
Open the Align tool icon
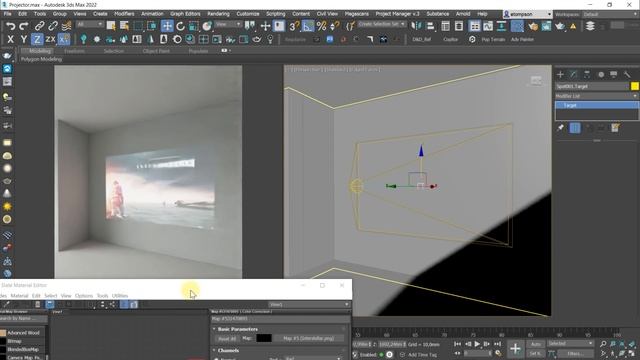pos(430,26)
